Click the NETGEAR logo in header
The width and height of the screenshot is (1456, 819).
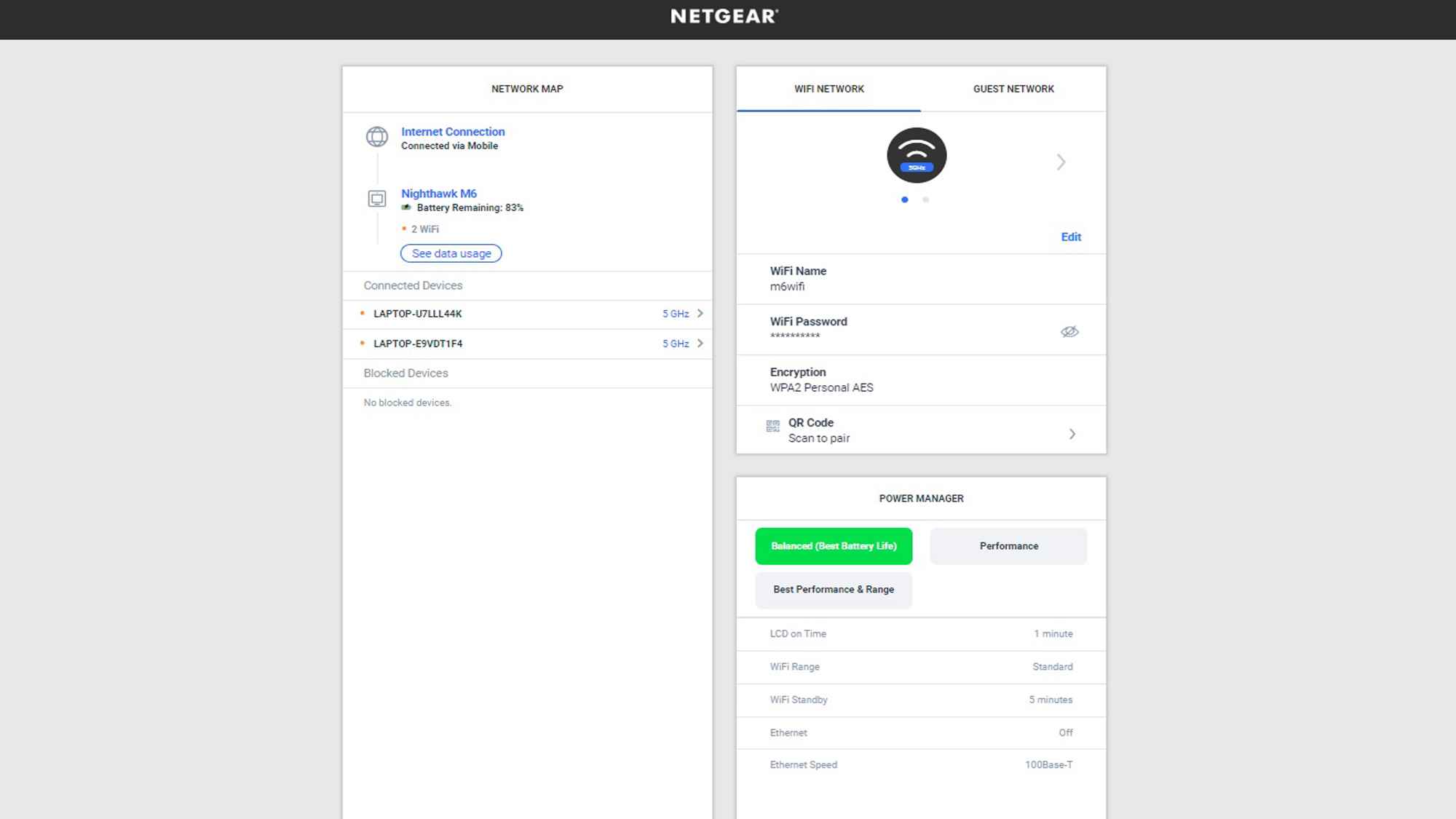724,16
